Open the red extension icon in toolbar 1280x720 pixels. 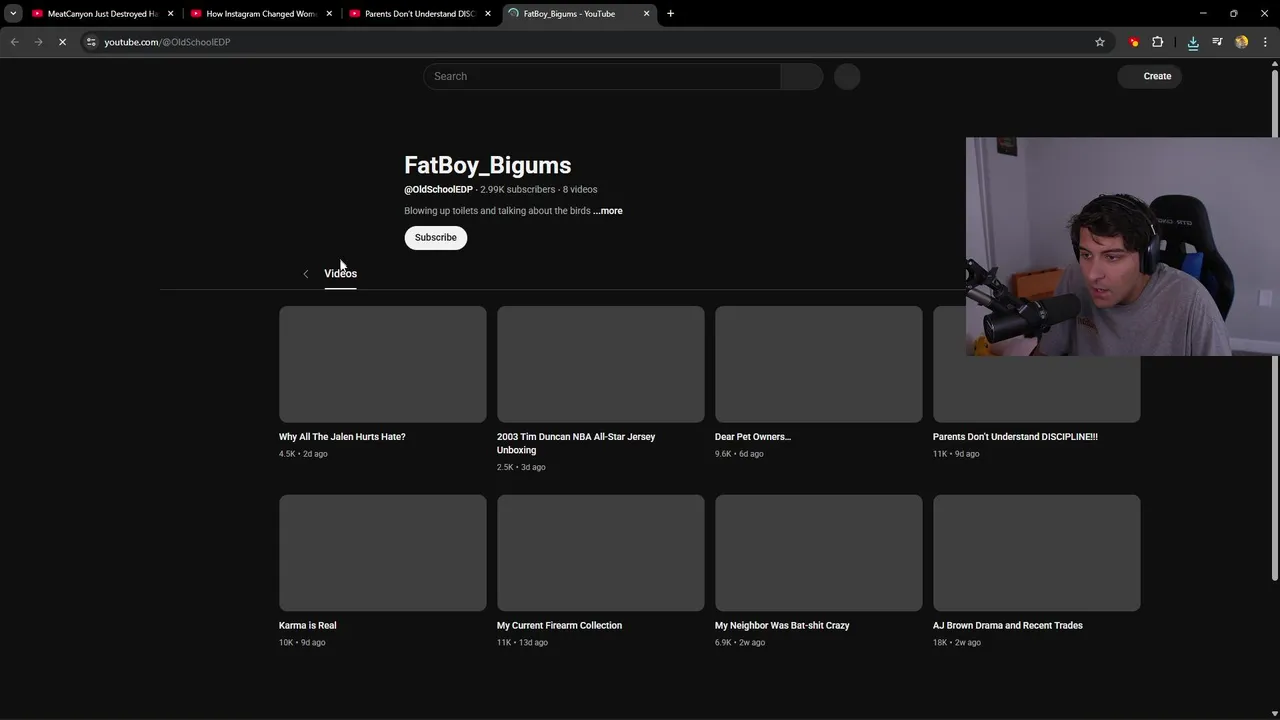1134,42
